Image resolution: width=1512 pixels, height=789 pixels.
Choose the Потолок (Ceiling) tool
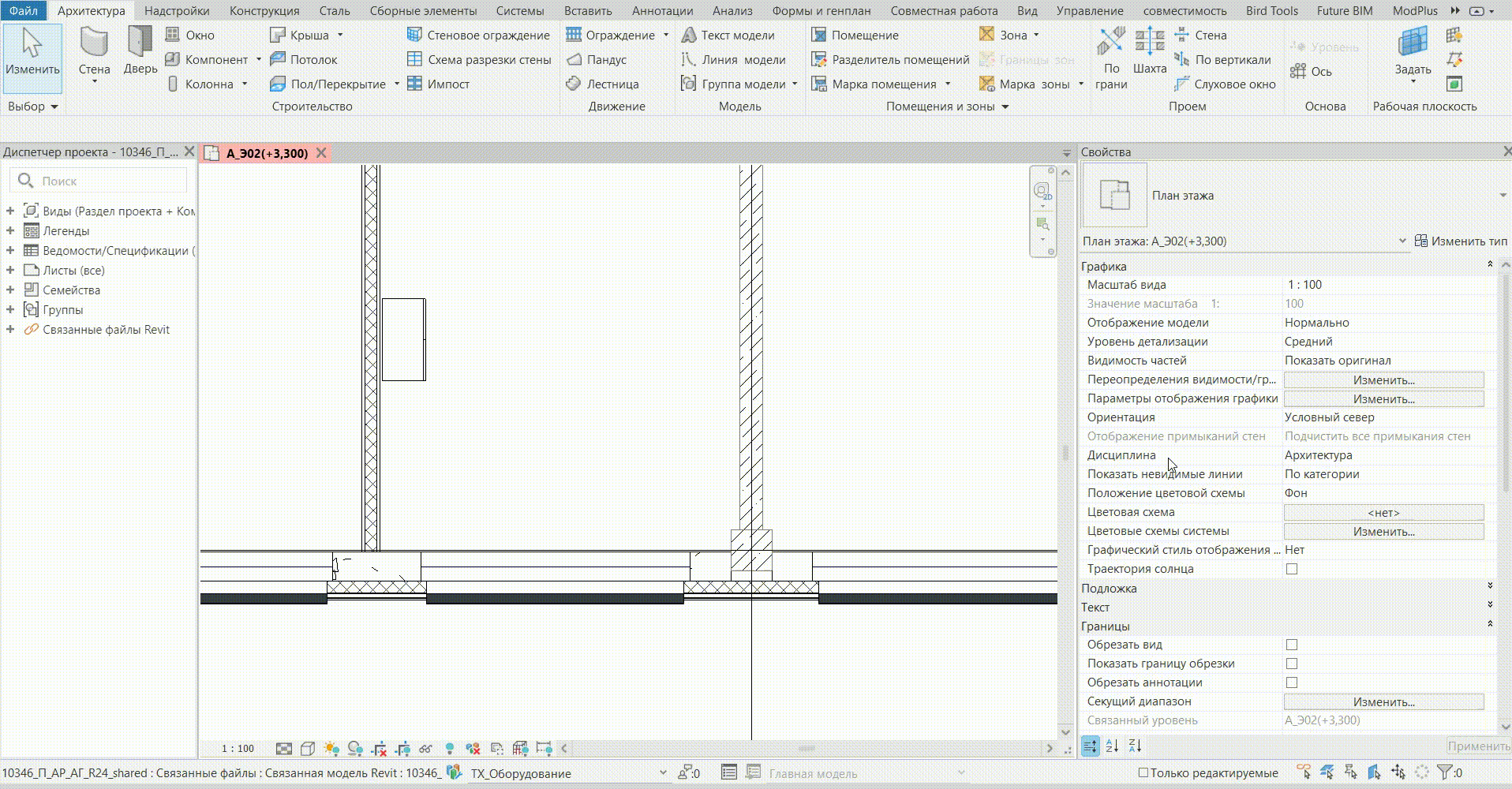[304, 59]
